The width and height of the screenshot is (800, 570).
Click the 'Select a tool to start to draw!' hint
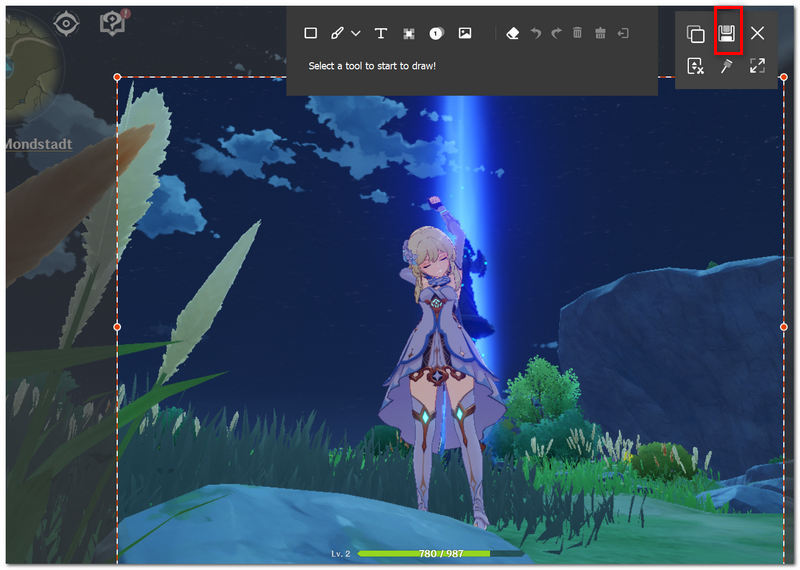tap(372, 66)
